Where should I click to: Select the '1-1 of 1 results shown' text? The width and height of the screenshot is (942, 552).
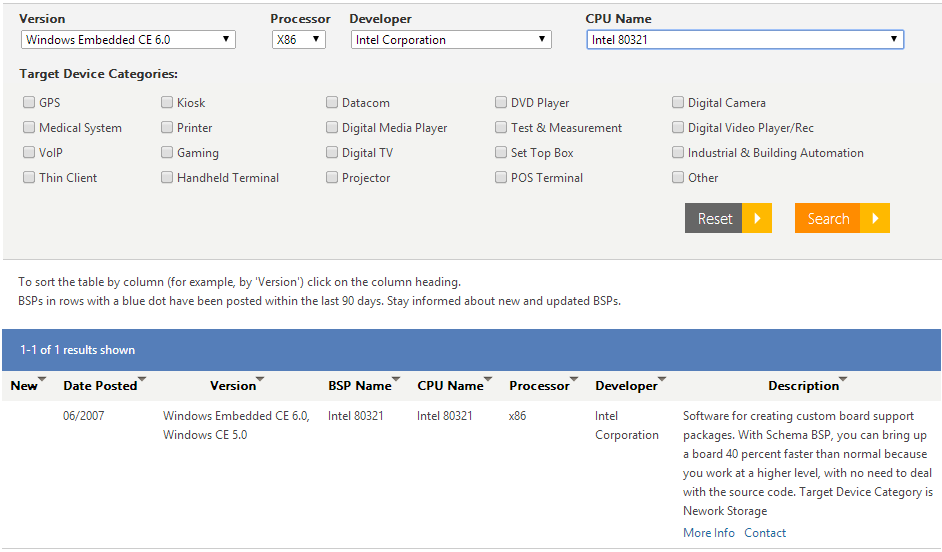coord(77,350)
